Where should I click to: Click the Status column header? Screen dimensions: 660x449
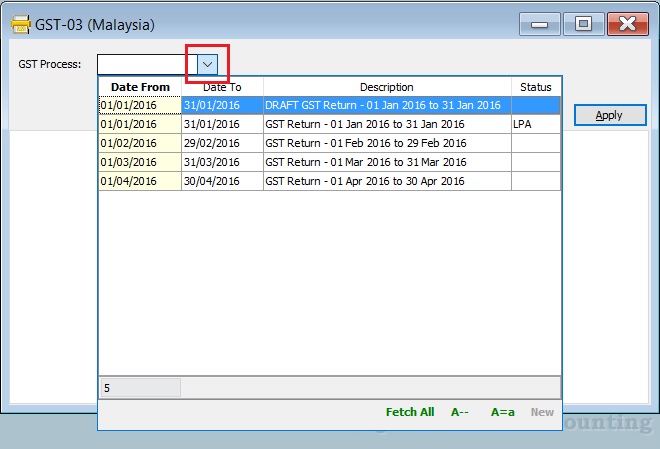tap(536, 87)
